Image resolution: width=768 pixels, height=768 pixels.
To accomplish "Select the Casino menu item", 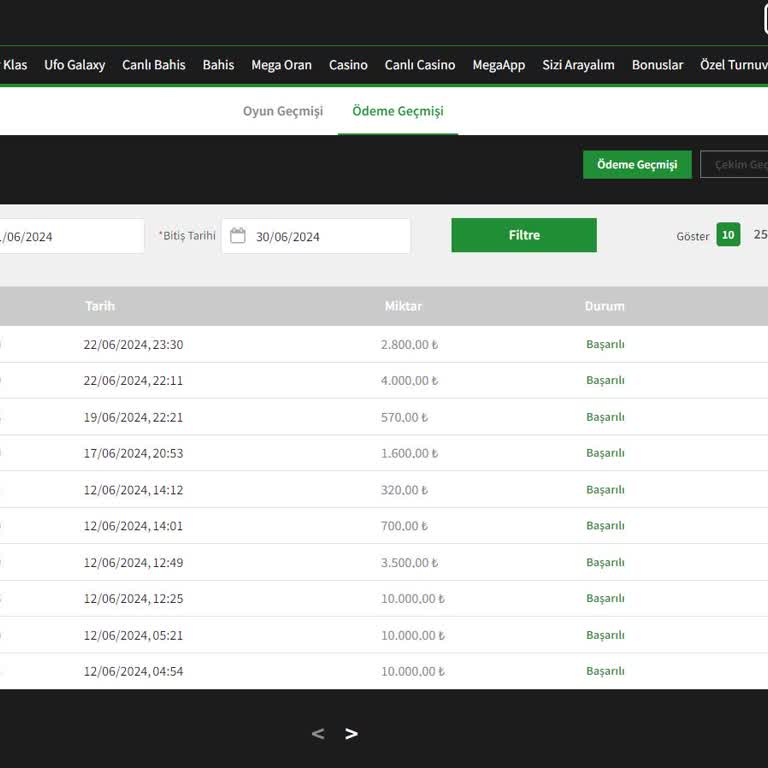I will pyautogui.click(x=348, y=65).
